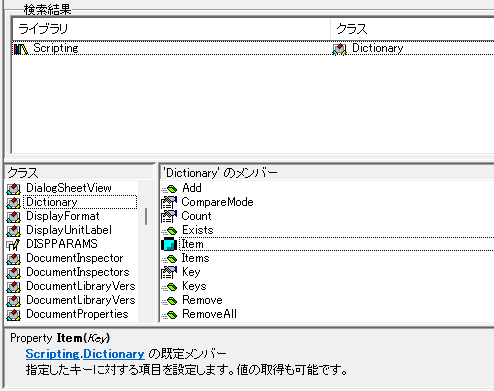Select the RemoveAll method icon
The image size is (494, 391).
click(x=169, y=315)
